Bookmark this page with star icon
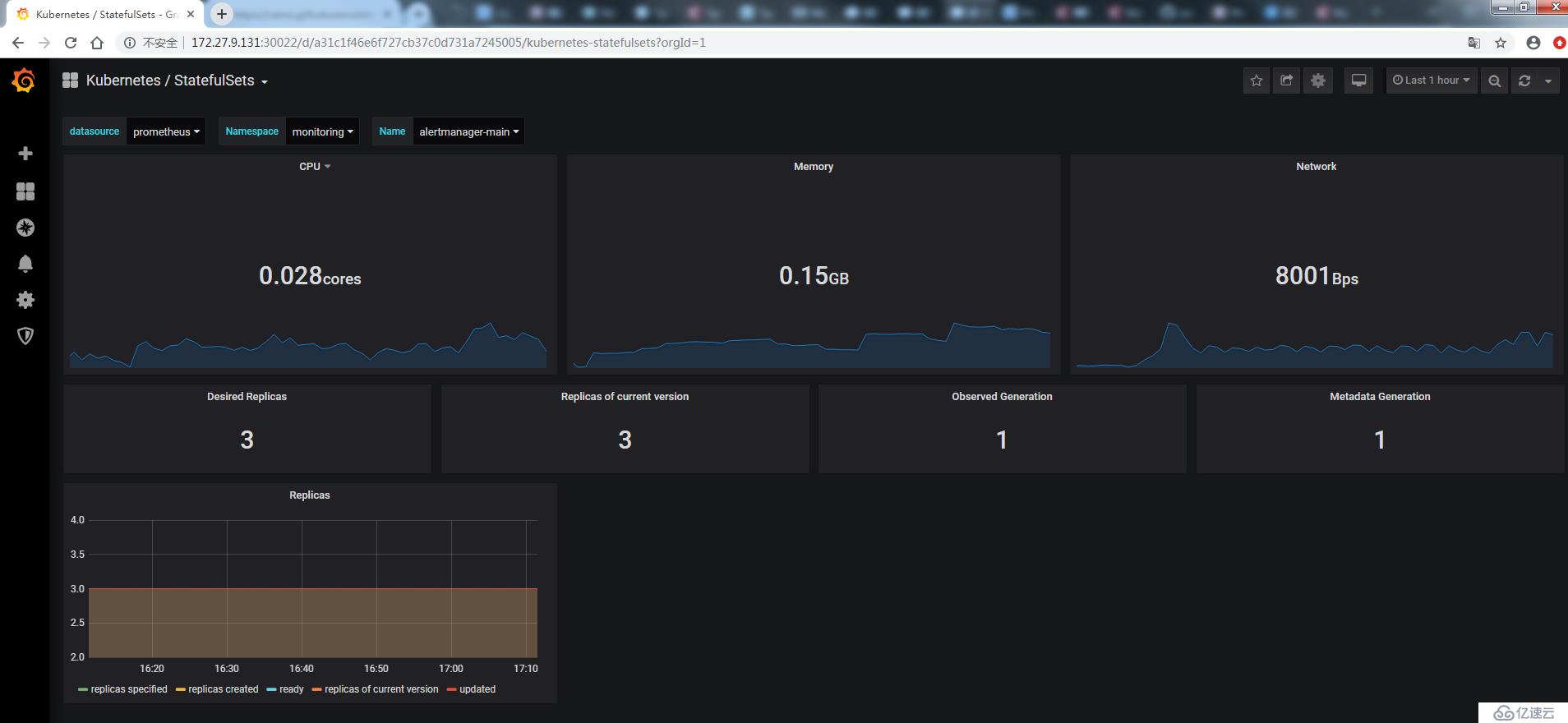The height and width of the screenshot is (723, 1568). [1501, 43]
